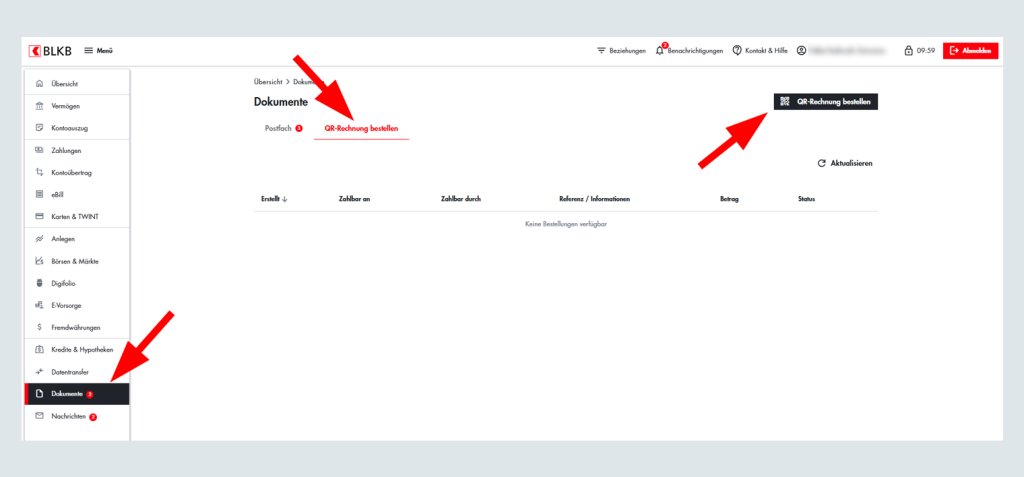Screen dimensions: 1024x477
Task: Click the black QR-Rechnung bestellen button
Action: point(825,102)
